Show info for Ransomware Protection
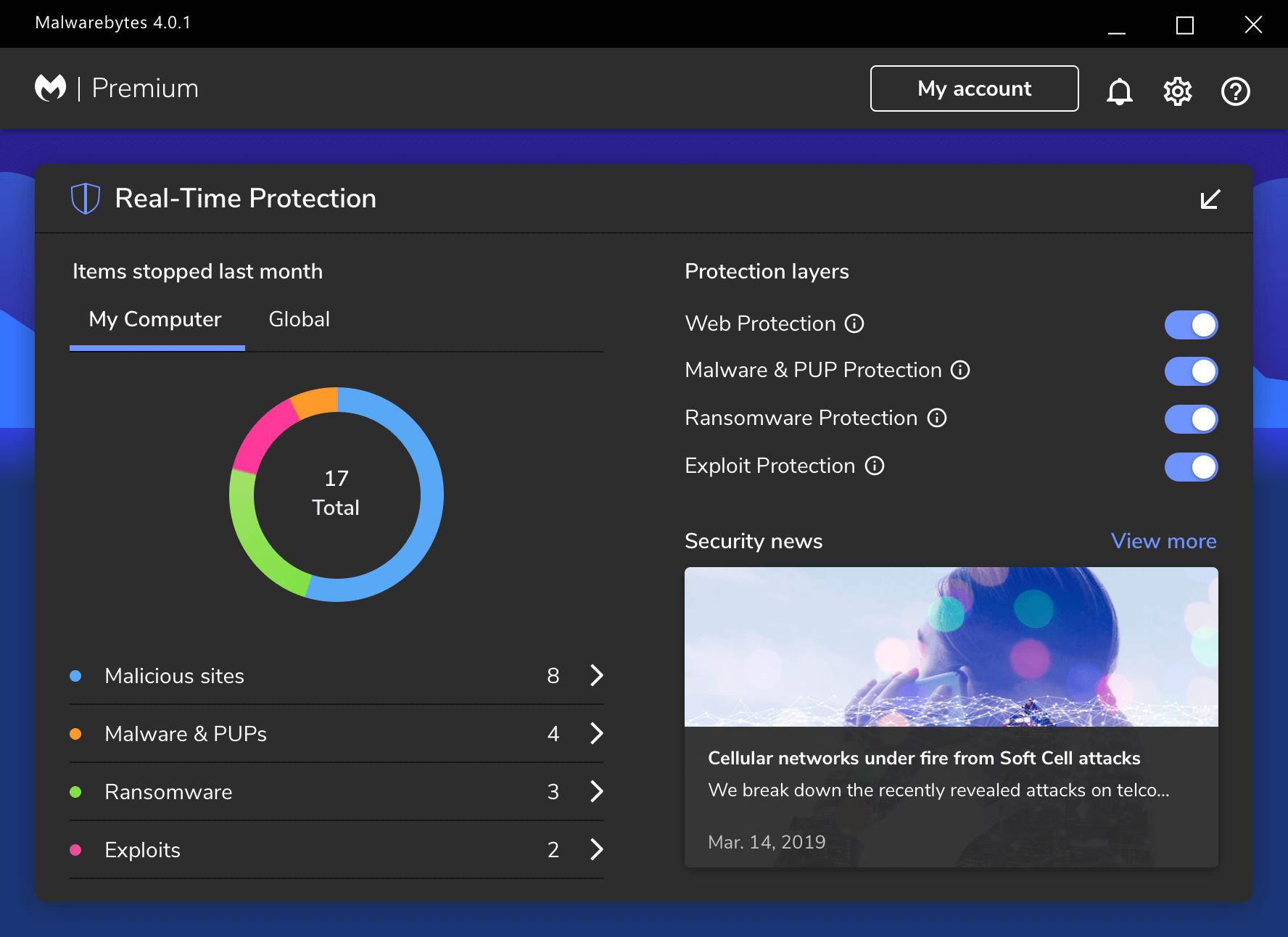Screen dimensions: 1288x937 pyautogui.click(x=937, y=418)
